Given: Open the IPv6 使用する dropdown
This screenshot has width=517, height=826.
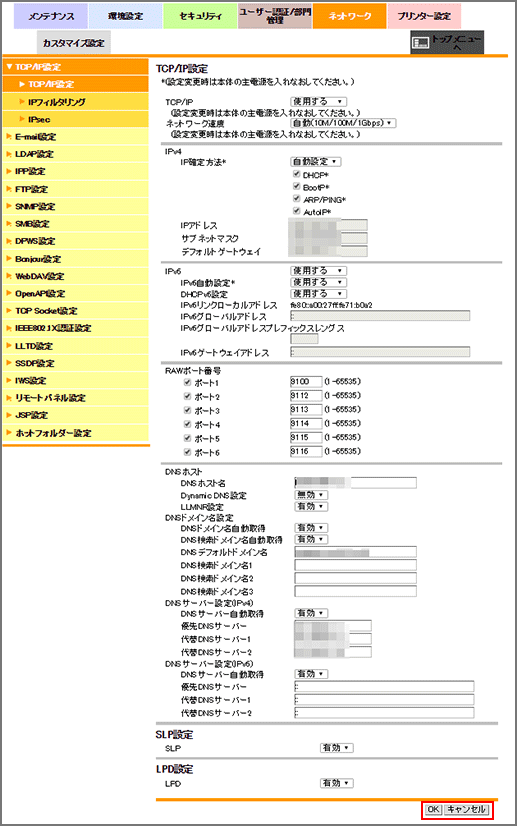Looking at the screenshot, I should (x=318, y=271).
